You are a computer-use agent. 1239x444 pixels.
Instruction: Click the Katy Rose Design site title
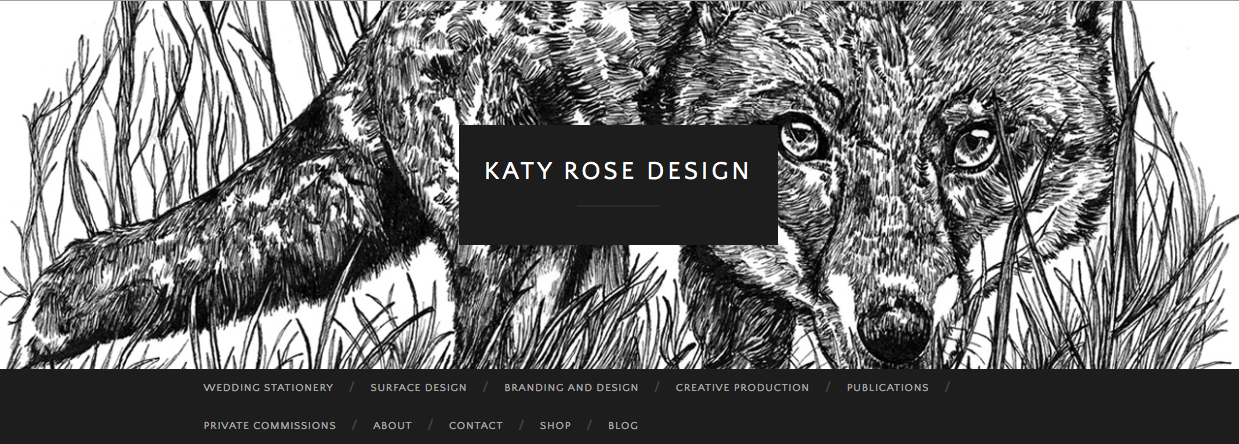pos(617,171)
